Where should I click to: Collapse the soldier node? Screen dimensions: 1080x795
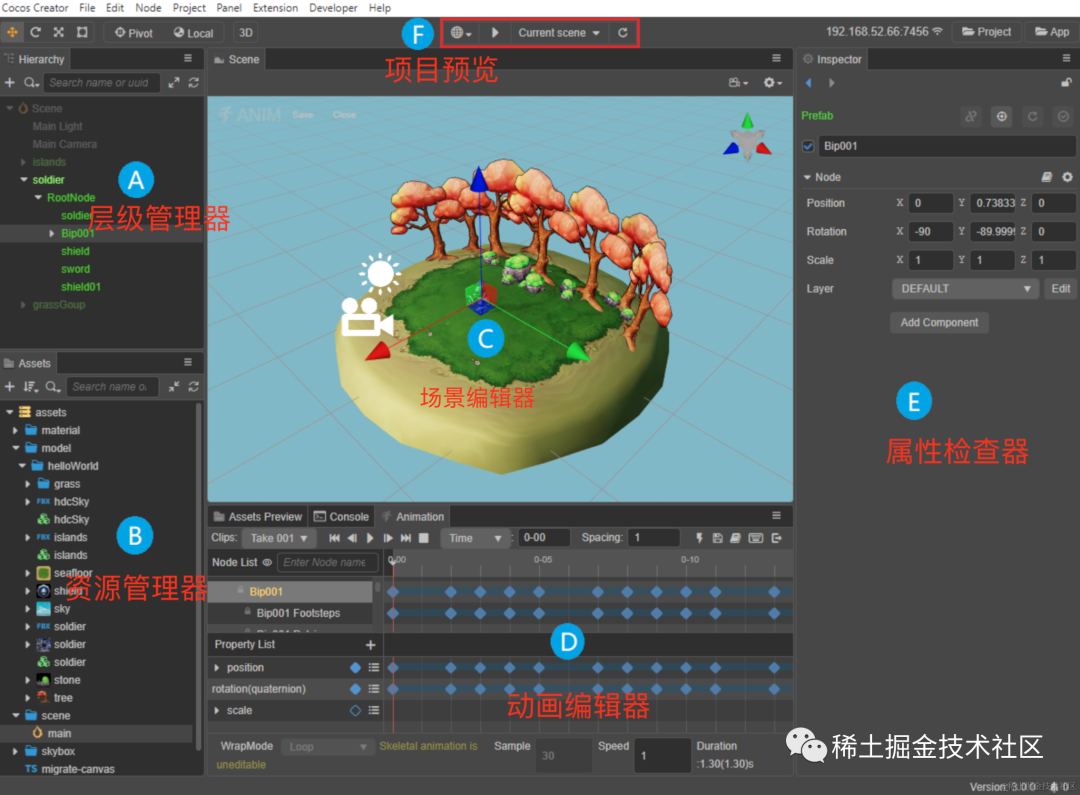[x=24, y=180]
